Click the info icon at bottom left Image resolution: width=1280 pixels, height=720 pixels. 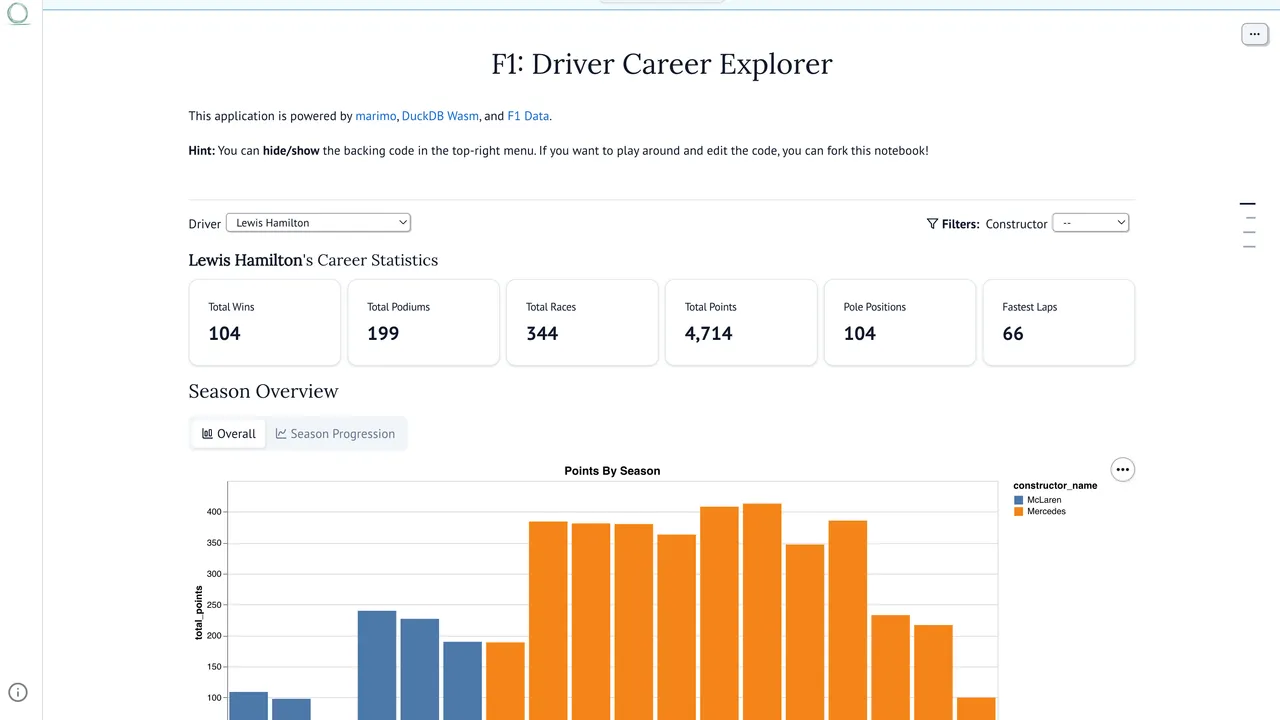click(x=18, y=692)
